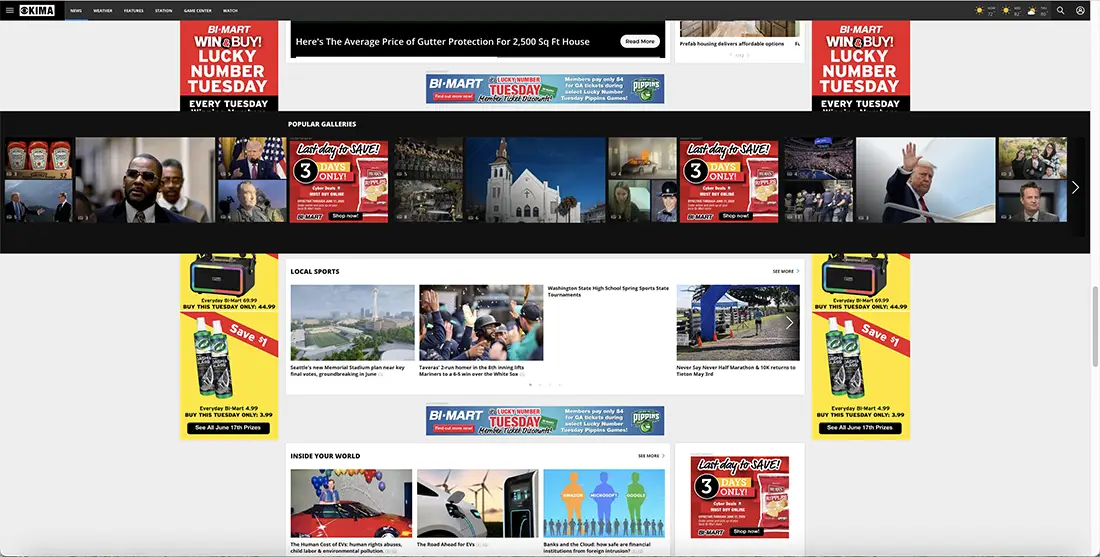
Task: Open Taveras' 2-run homer Mariners headline
Action: 472,370
